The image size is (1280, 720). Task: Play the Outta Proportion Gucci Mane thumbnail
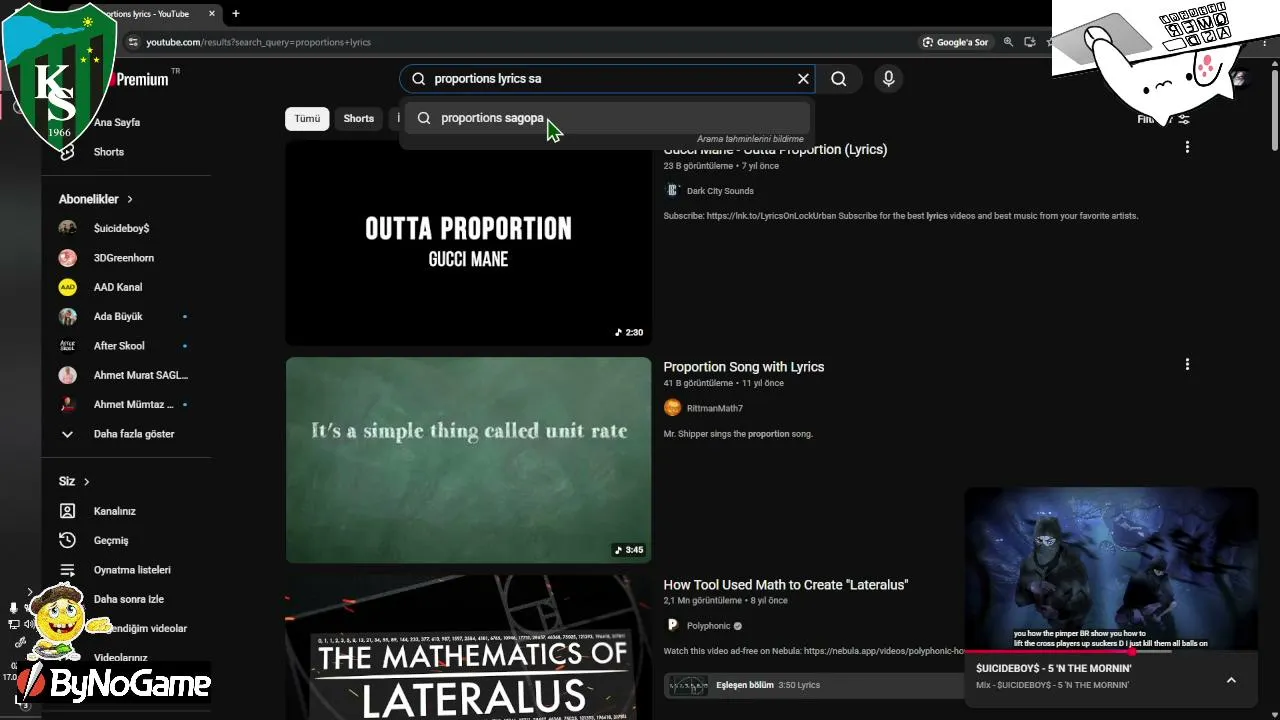pyautogui.click(x=468, y=243)
